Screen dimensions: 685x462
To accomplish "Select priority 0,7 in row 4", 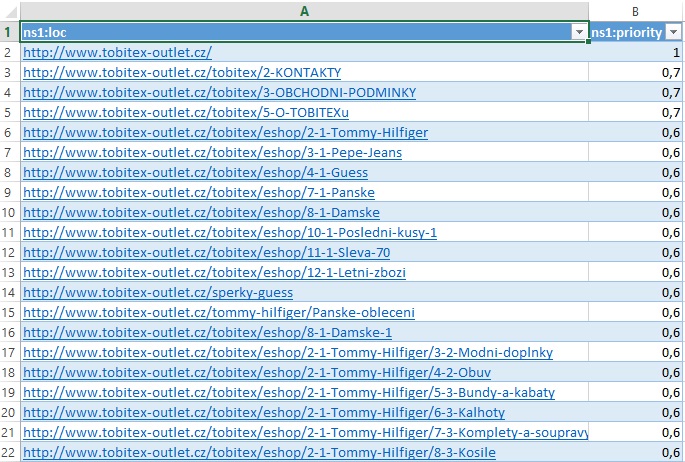I will pyautogui.click(x=636, y=93).
